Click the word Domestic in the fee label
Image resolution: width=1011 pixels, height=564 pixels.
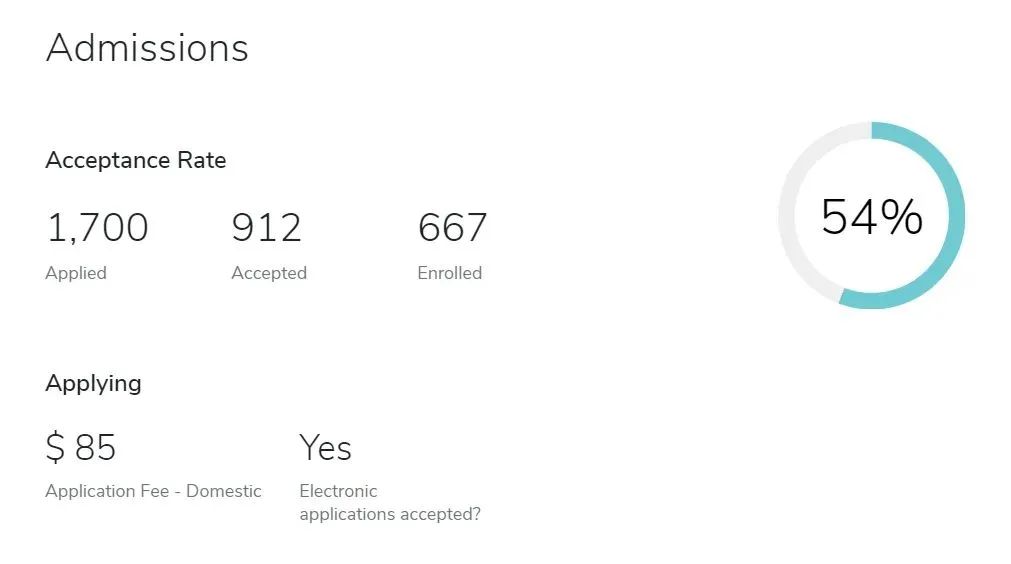point(224,491)
